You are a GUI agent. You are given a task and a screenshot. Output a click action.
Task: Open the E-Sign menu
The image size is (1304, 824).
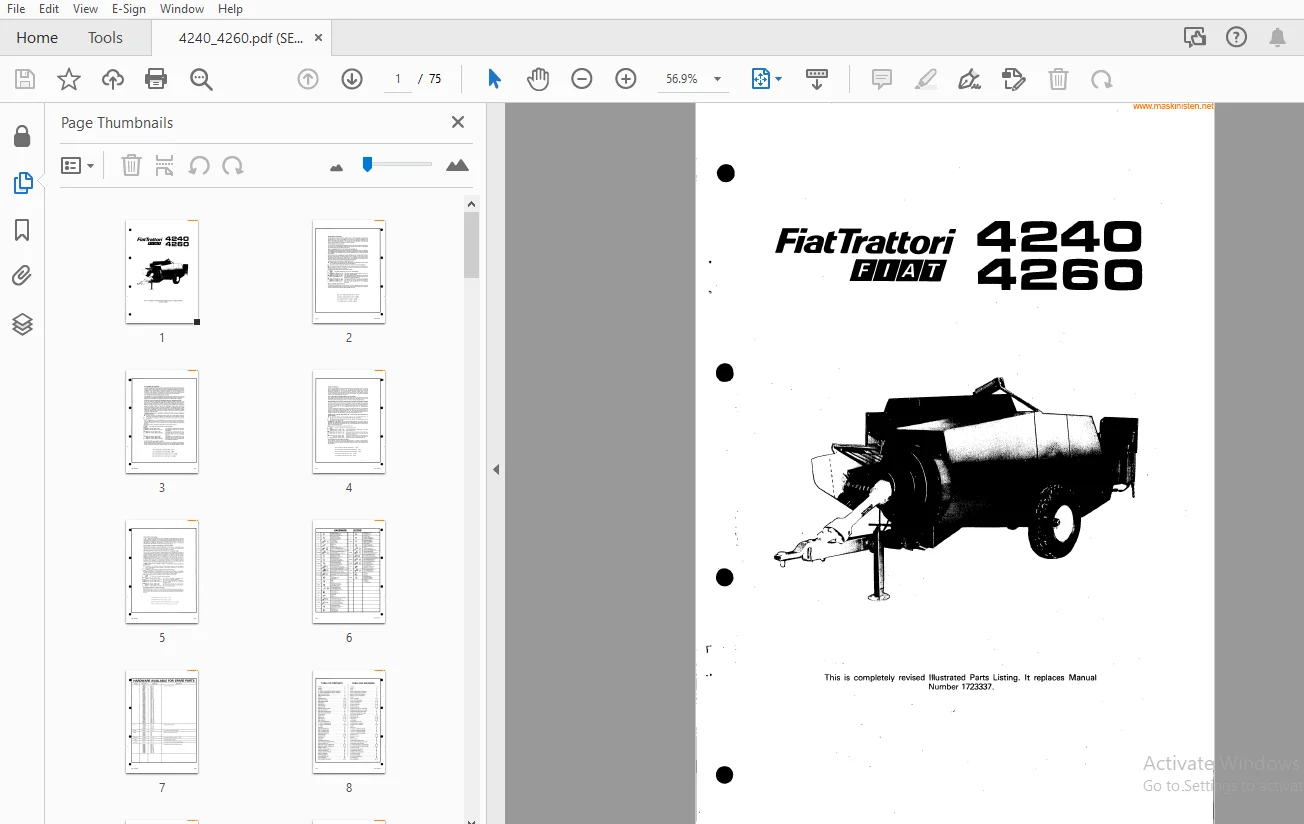click(x=129, y=9)
